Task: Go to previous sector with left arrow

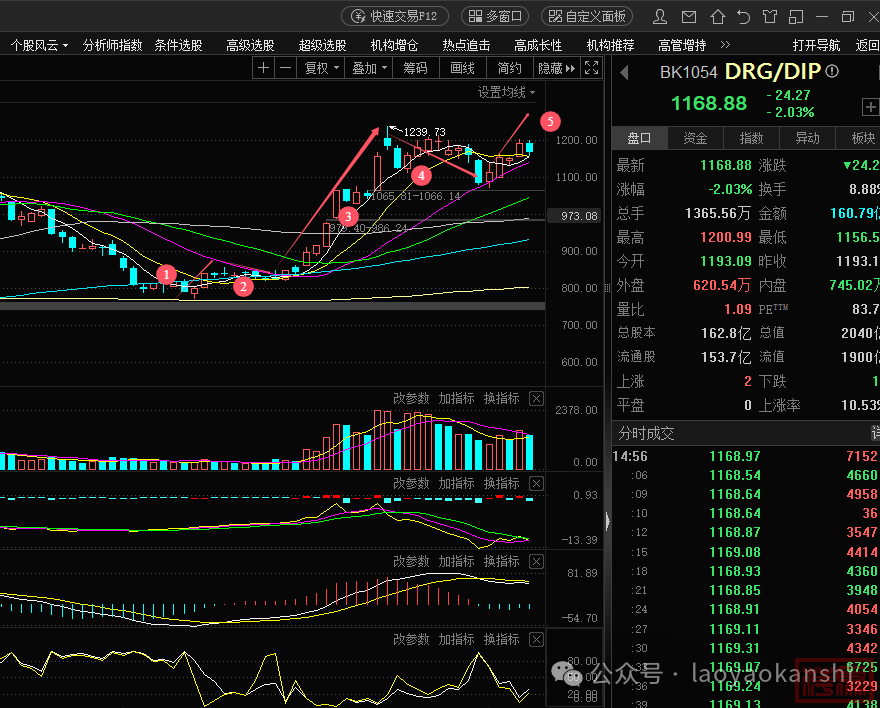Action: pos(624,72)
